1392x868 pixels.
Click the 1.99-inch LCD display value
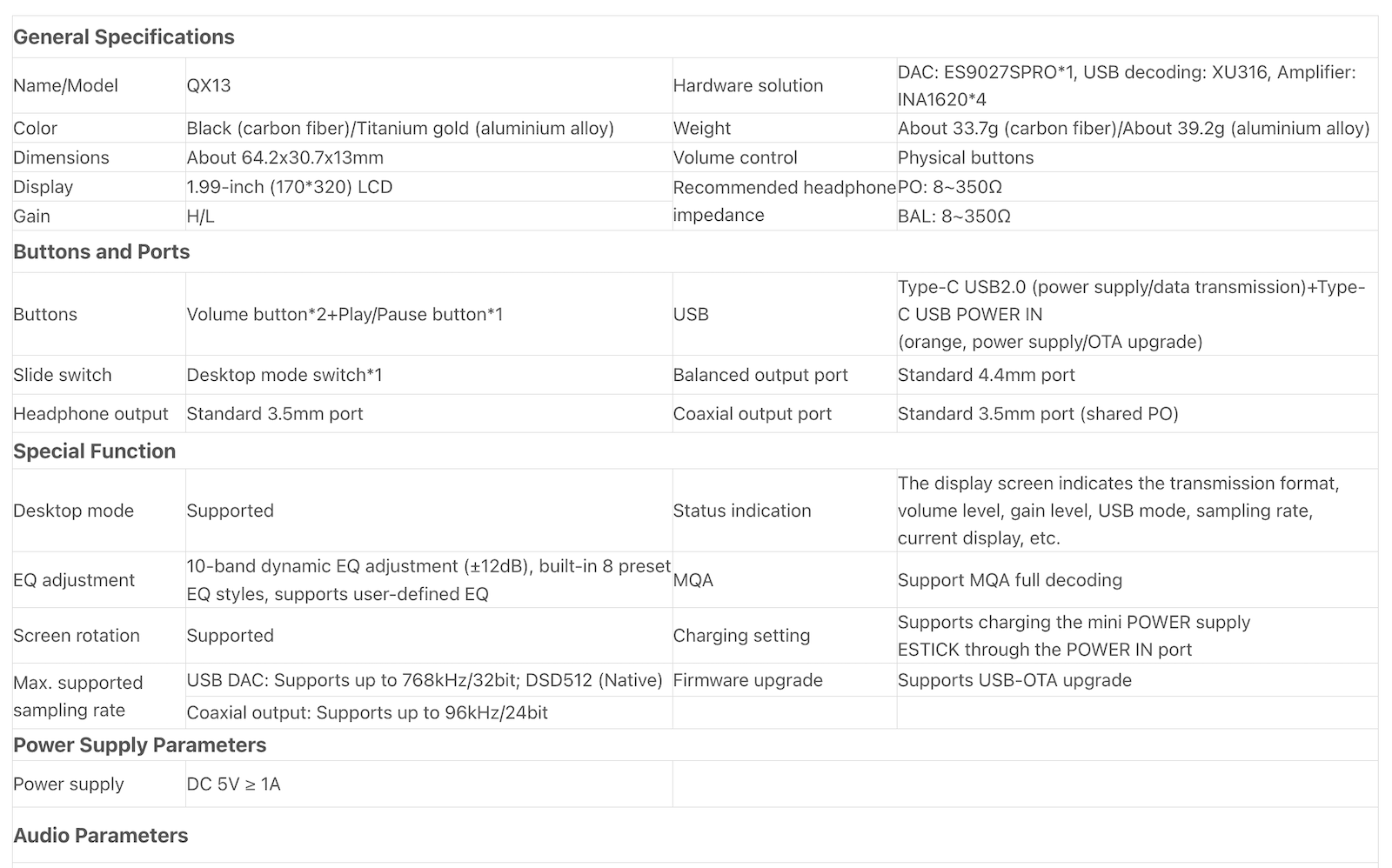(x=289, y=187)
